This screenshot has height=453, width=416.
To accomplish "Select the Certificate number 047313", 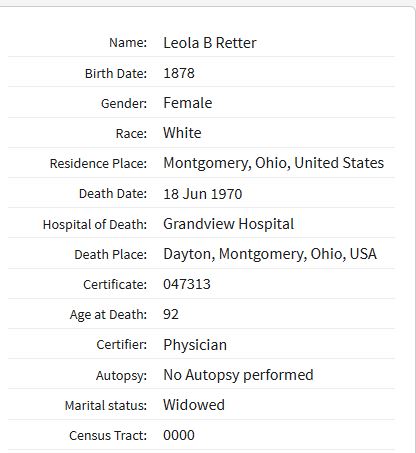I will (x=187, y=284).
